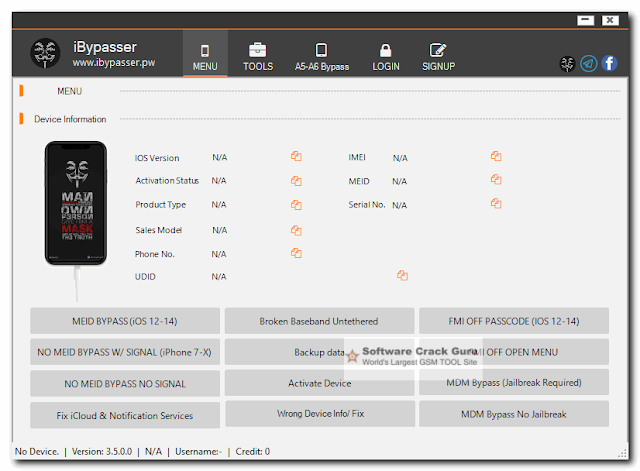Click the Backup data button
640x471 pixels.
click(x=319, y=352)
